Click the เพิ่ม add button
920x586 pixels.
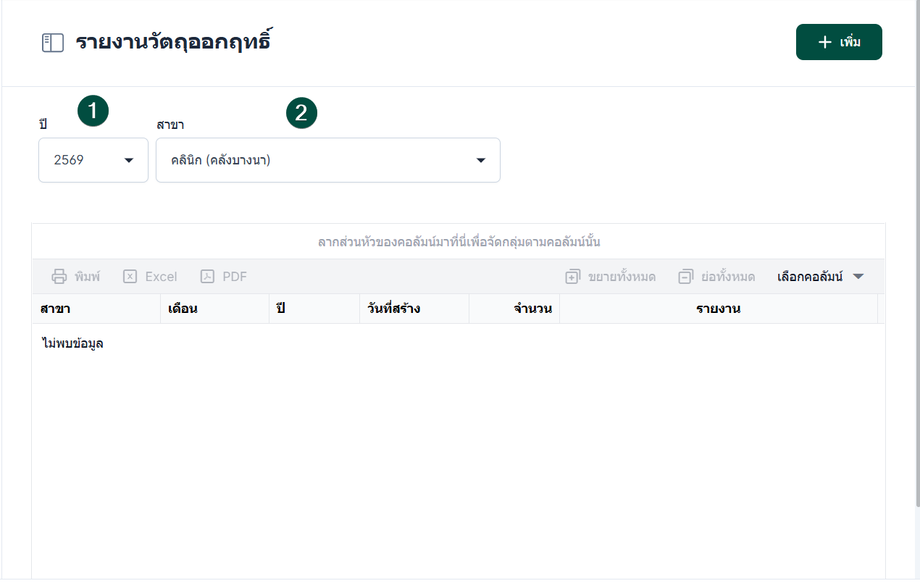(x=838, y=42)
